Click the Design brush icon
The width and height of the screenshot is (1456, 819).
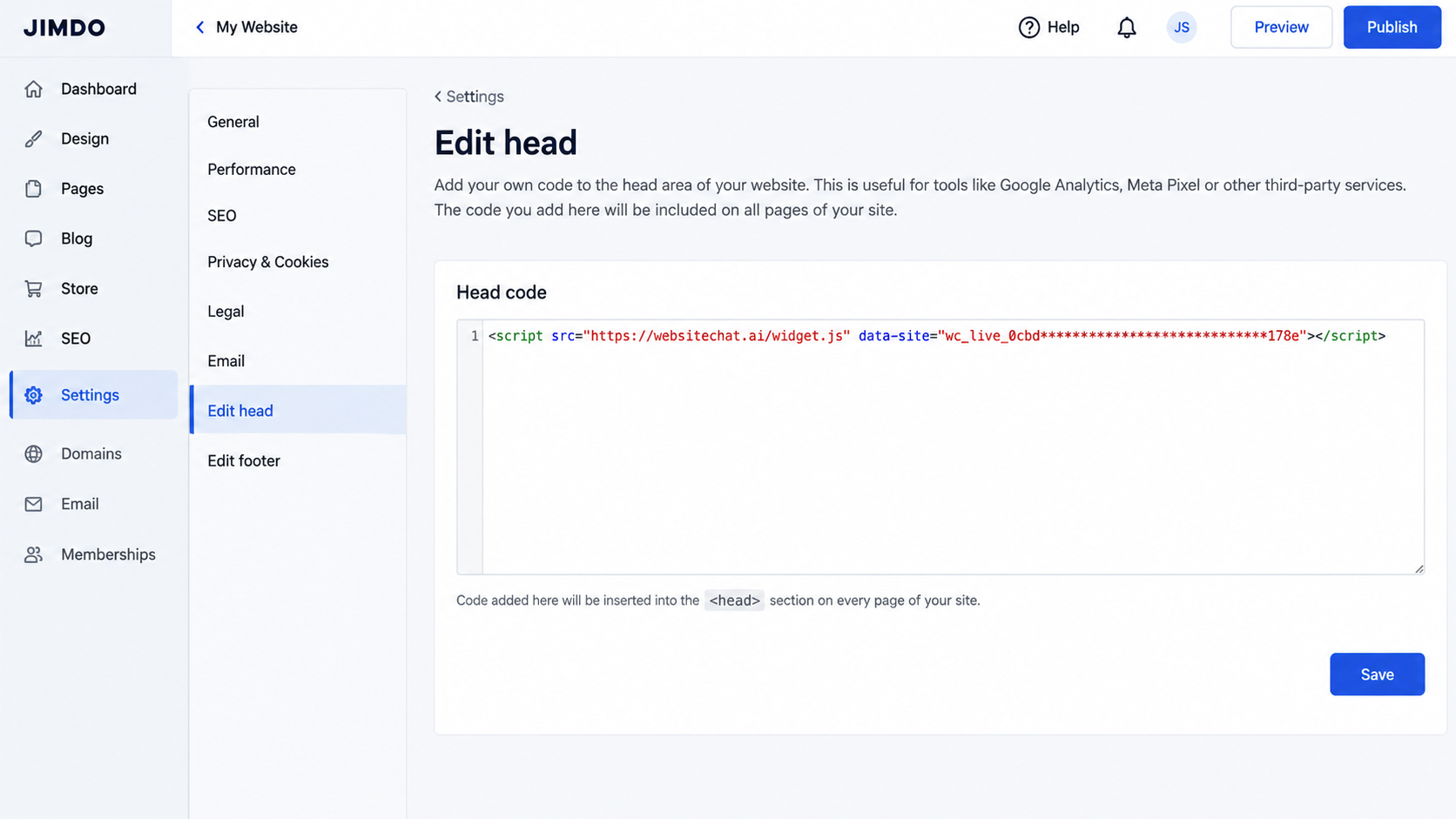click(33, 138)
